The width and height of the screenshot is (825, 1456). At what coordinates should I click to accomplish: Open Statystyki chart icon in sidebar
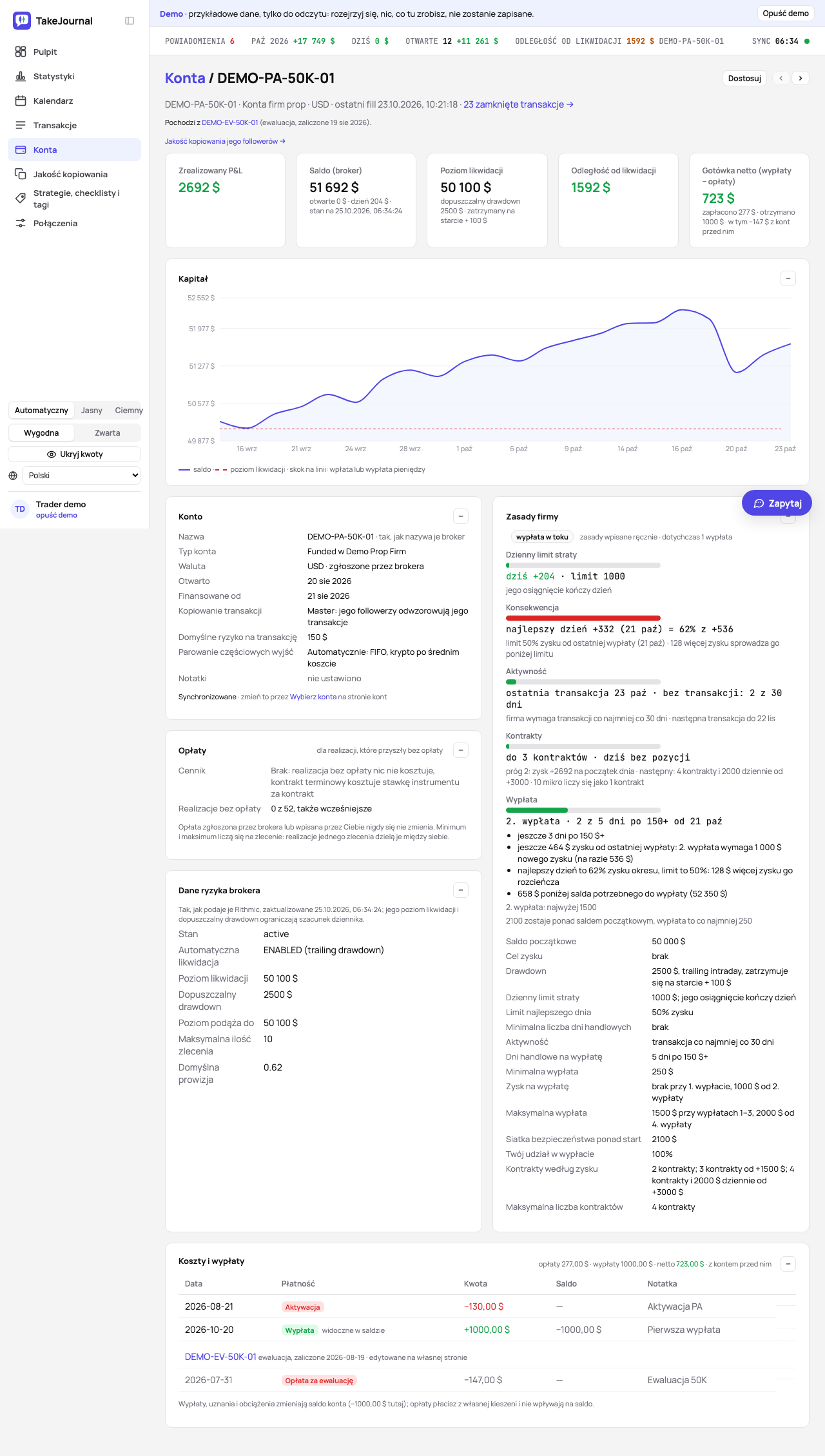point(21,76)
